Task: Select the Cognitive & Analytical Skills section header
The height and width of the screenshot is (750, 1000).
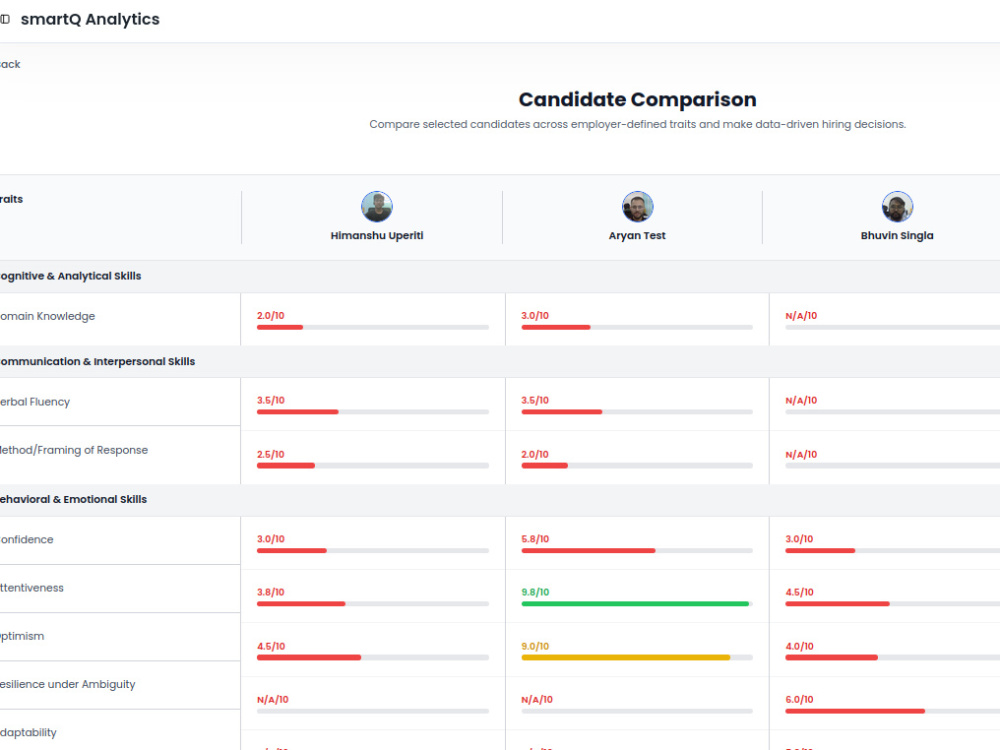Action: (x=70, y=276)
